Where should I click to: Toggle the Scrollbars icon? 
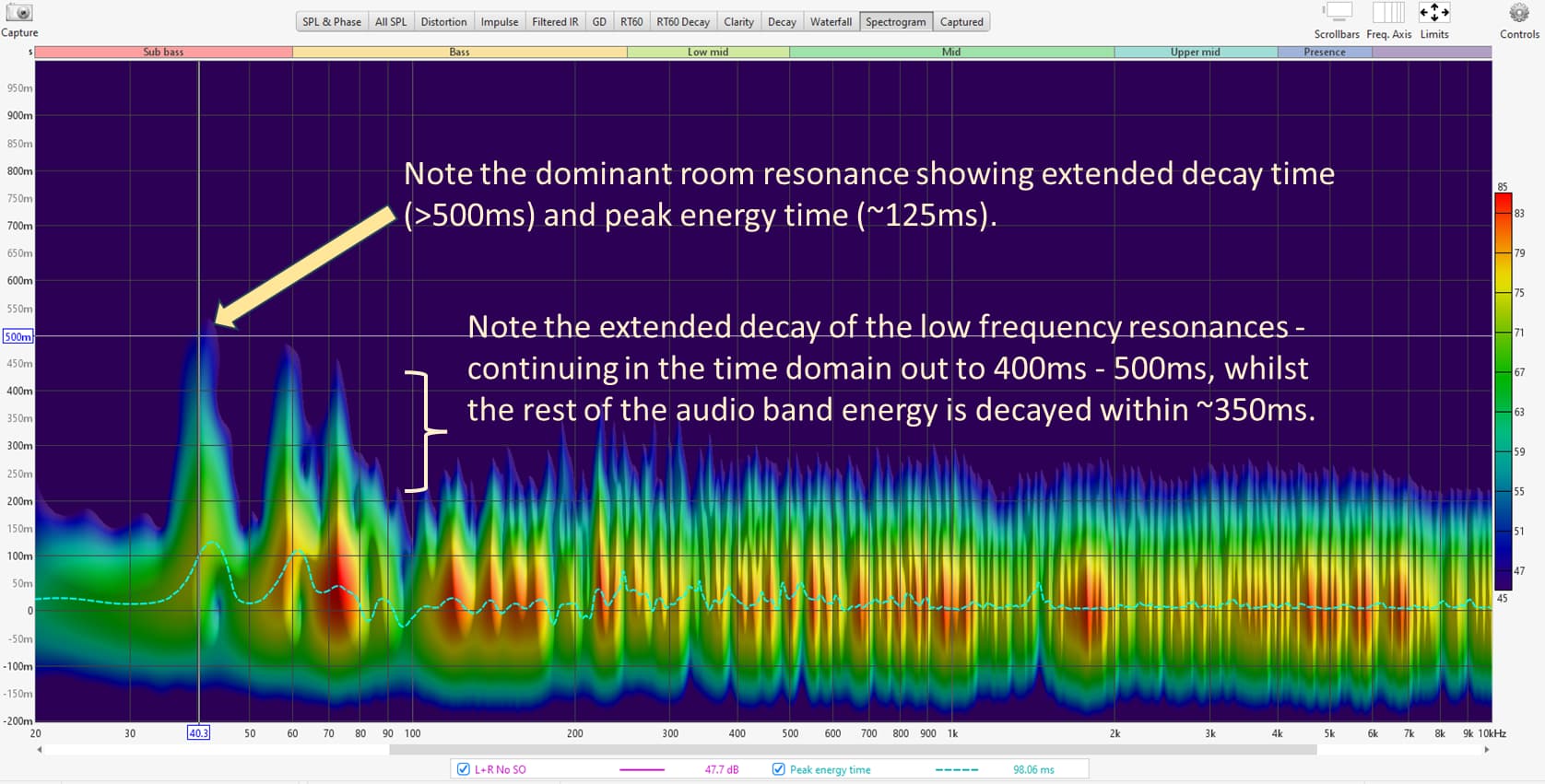tap(1338, 12)
